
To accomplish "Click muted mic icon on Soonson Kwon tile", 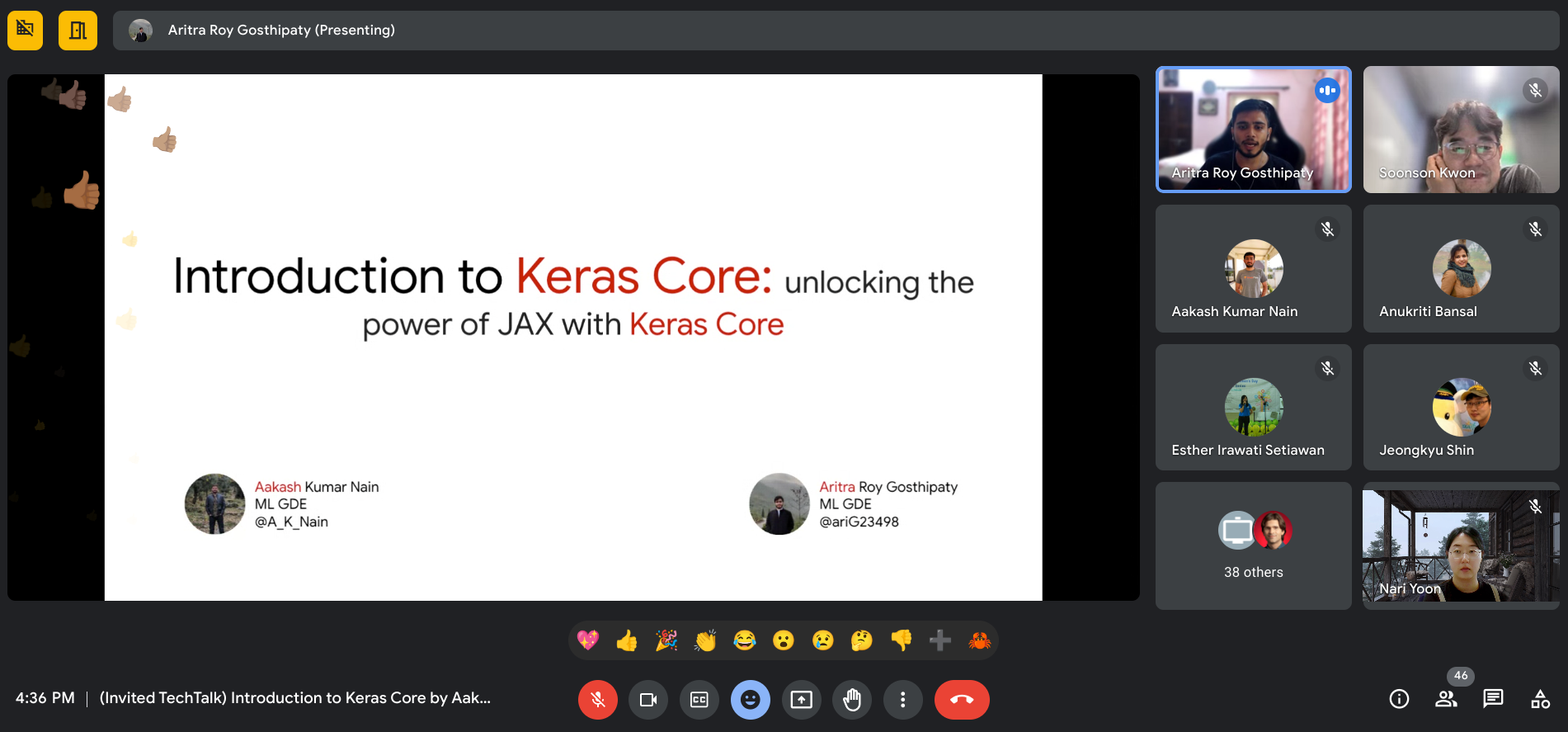I will [1535, 90].
